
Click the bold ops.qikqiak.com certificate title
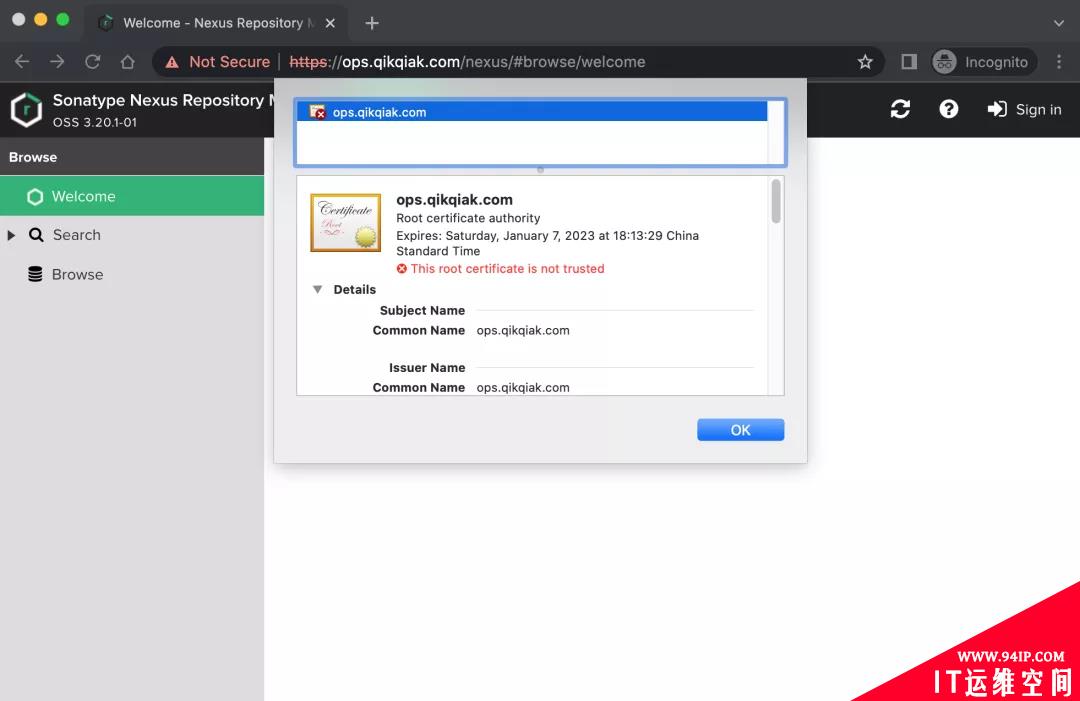455,200
